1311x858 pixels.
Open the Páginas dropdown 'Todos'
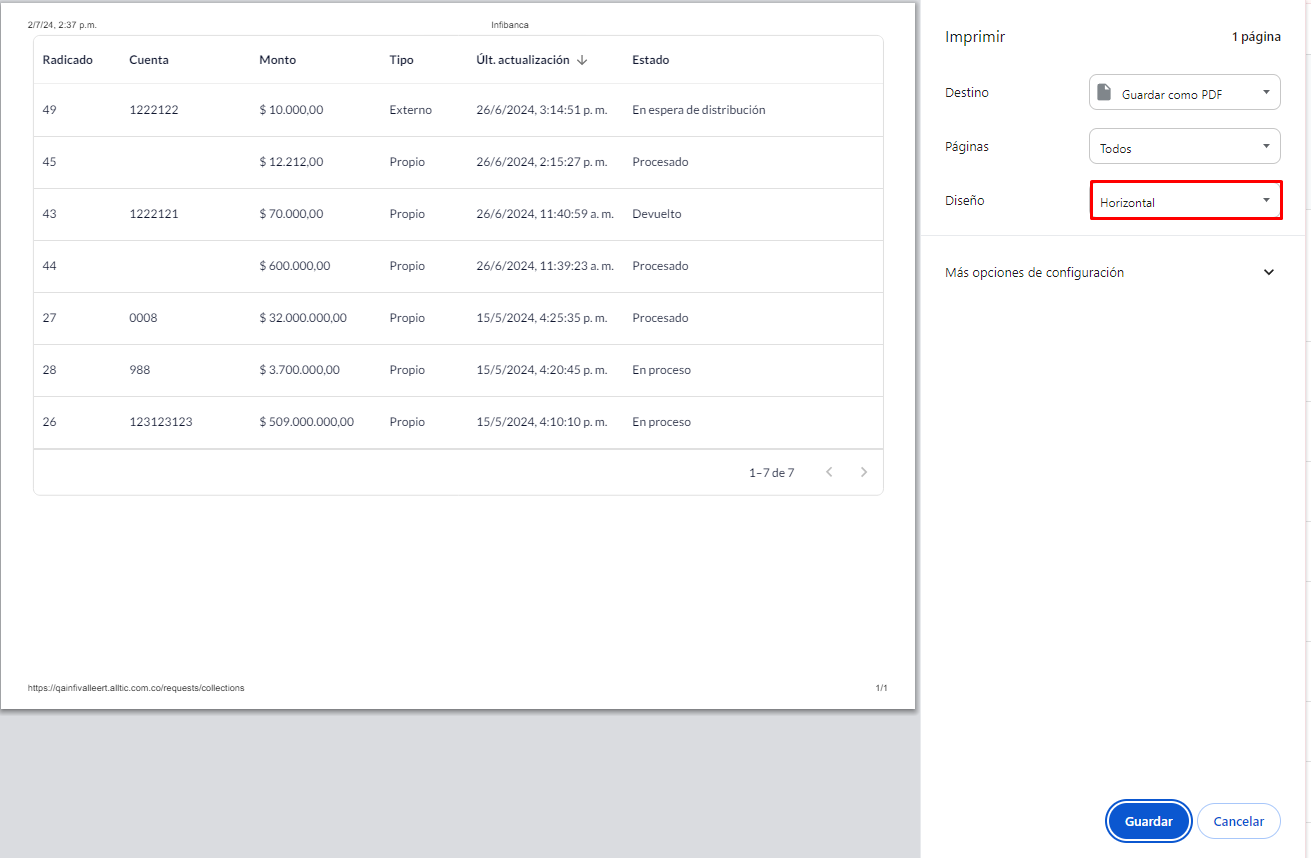[1185, 147]
